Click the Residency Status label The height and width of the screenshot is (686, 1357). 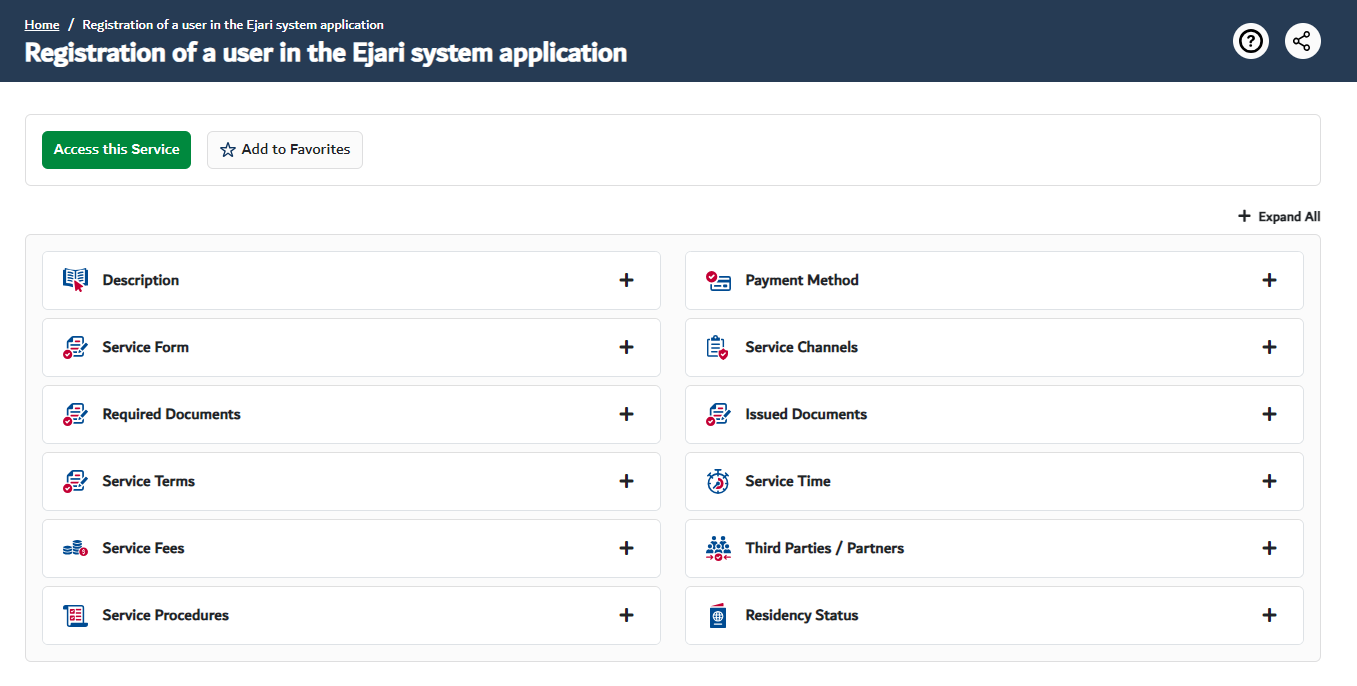(802, 615)
